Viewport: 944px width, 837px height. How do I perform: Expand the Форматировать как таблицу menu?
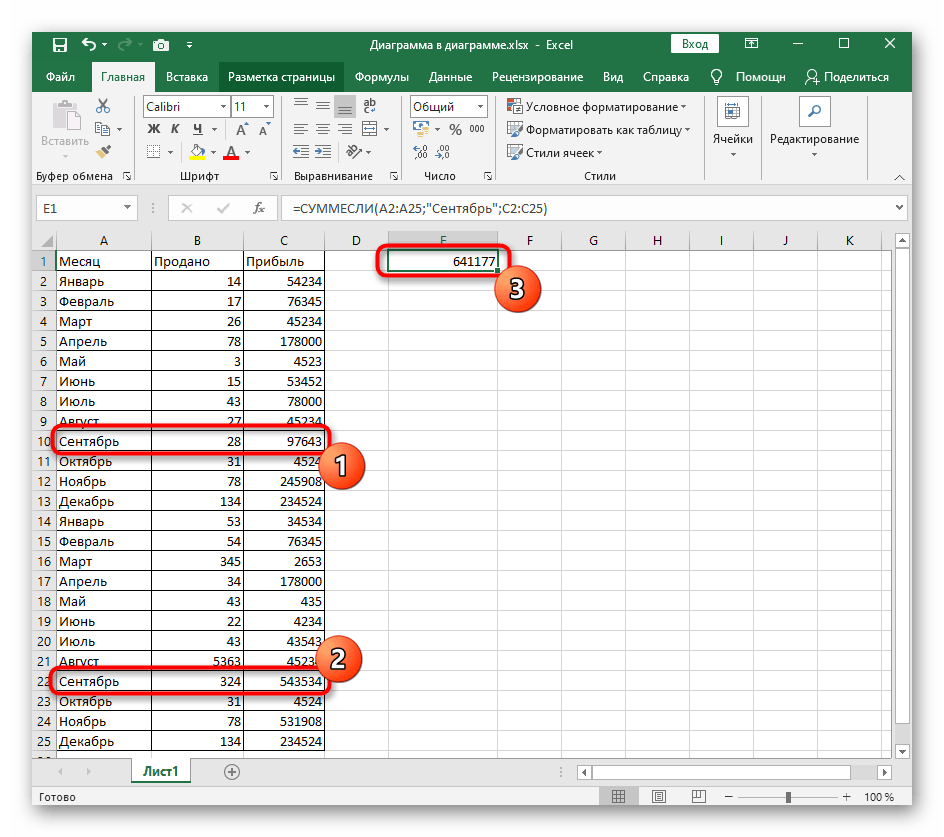[x=598, y=129]
